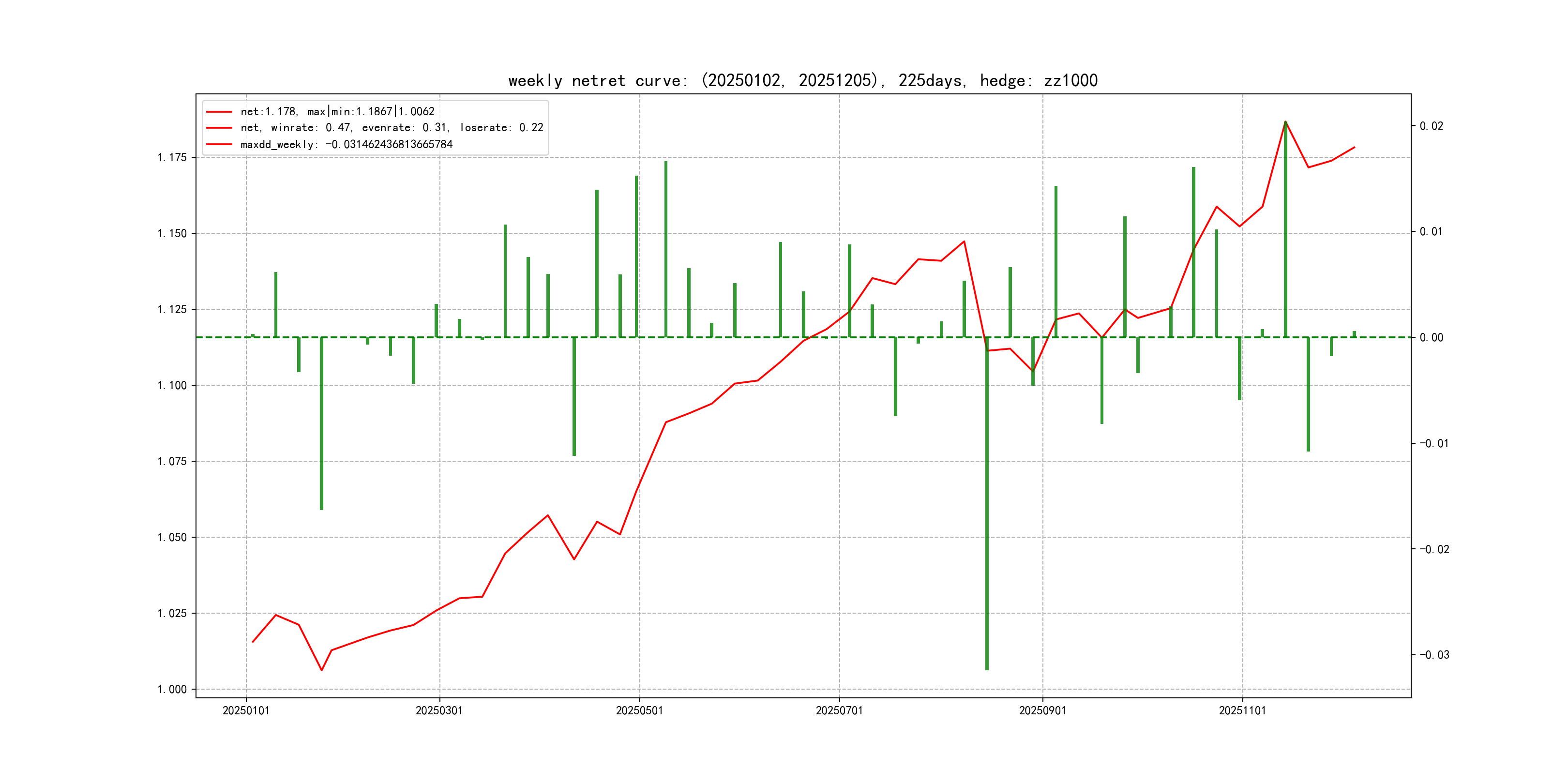Click the 1.000 left axis tick label

pos(172,689)
